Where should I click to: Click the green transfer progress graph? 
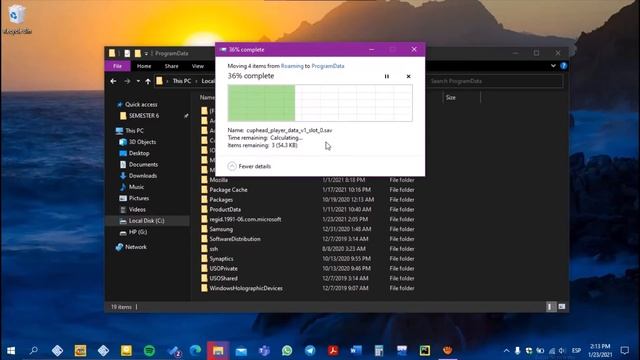click(320, 103)
